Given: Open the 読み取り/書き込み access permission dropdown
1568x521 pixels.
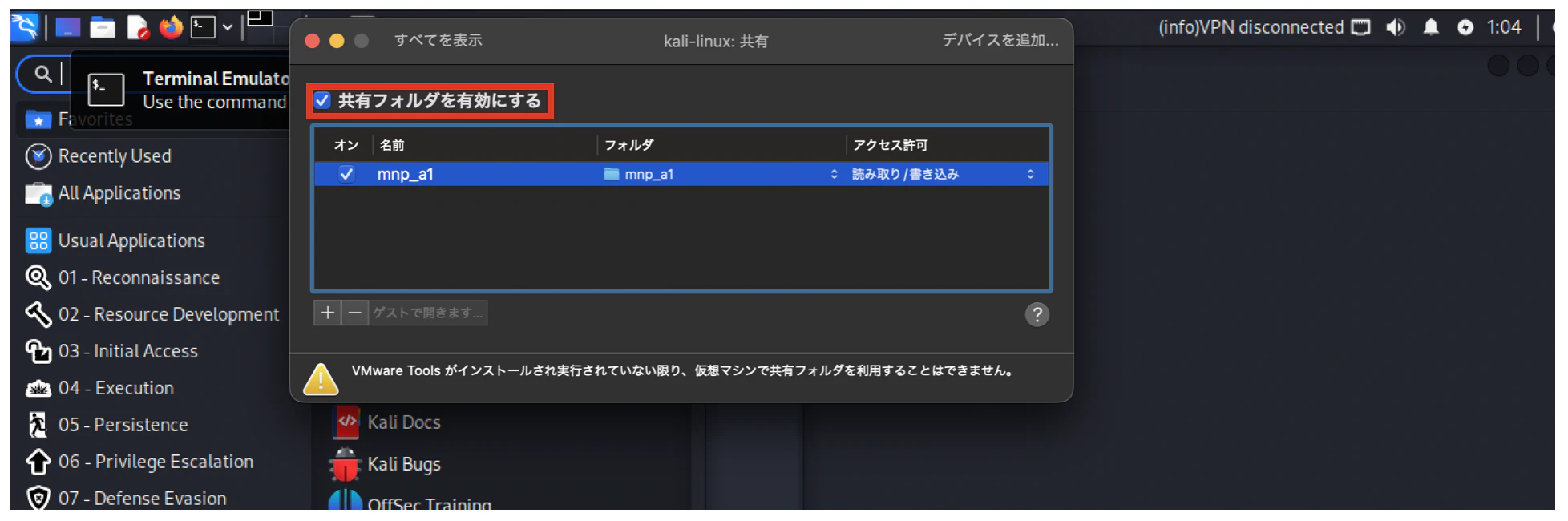Looking at the screenshot, I should [x=944, y=174].
